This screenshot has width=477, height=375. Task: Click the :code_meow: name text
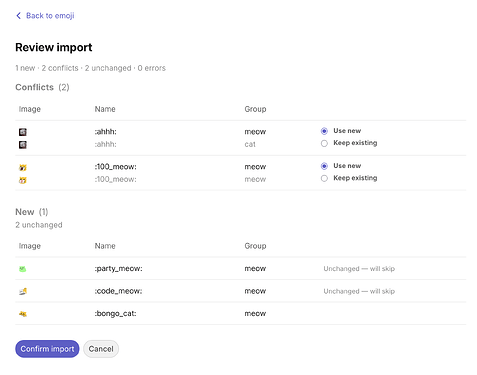(118, 291)
